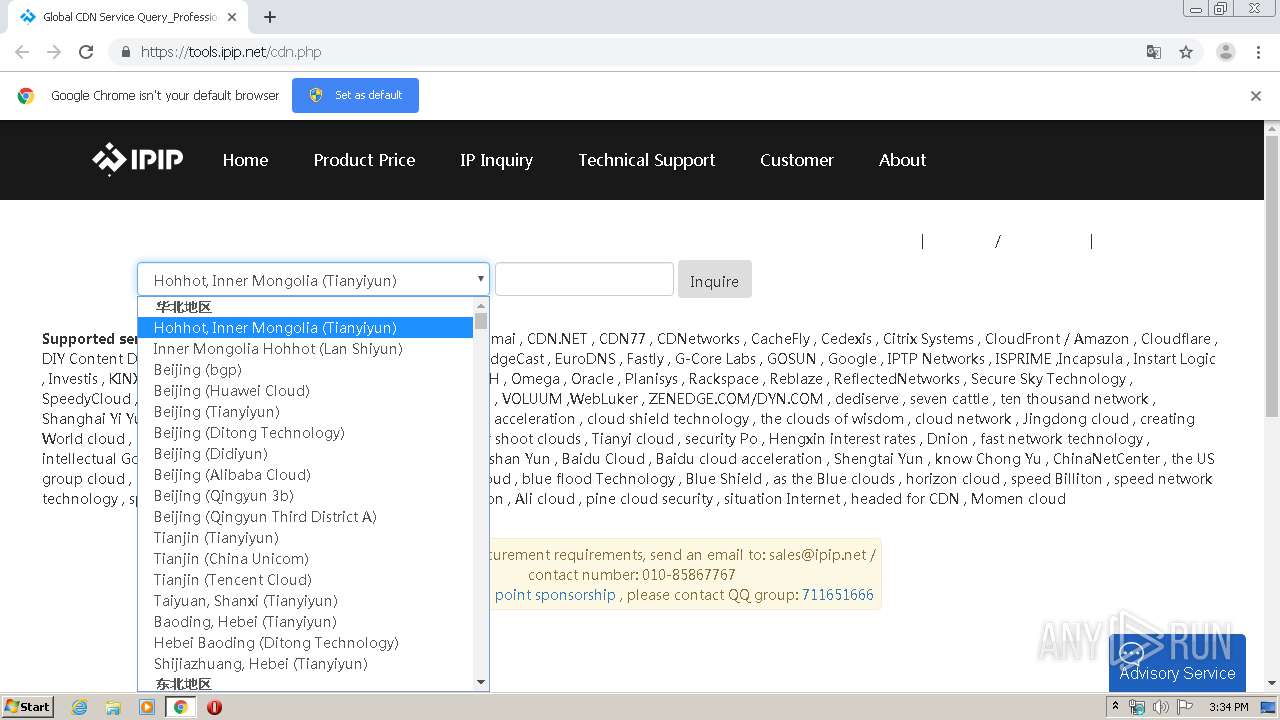This screenshot has height=720, width=1280.
Task: Select Beijing (Qingyun 3b) option
Action: (305, 495)
